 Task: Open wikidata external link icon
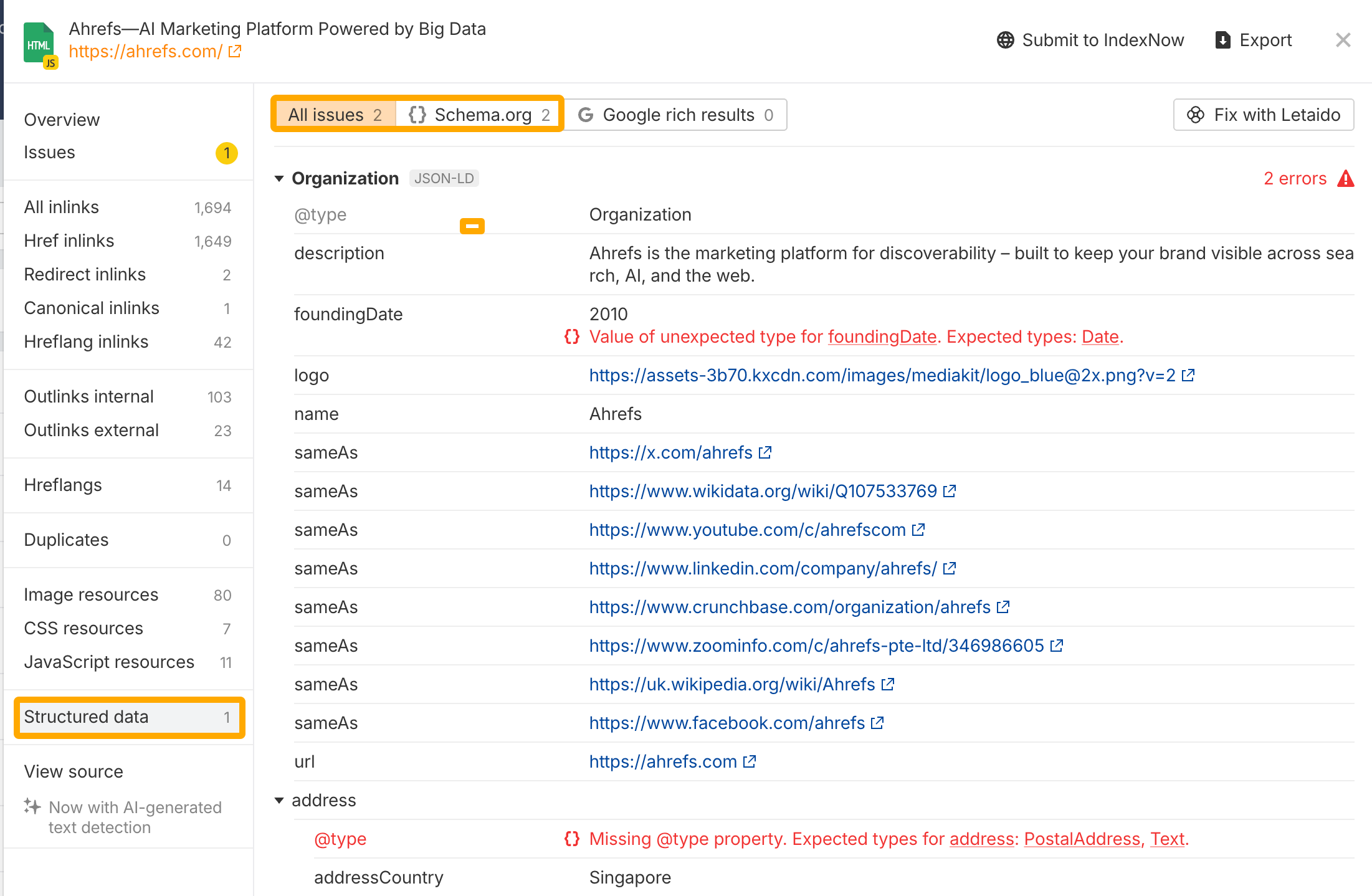[x=950, y=491]
